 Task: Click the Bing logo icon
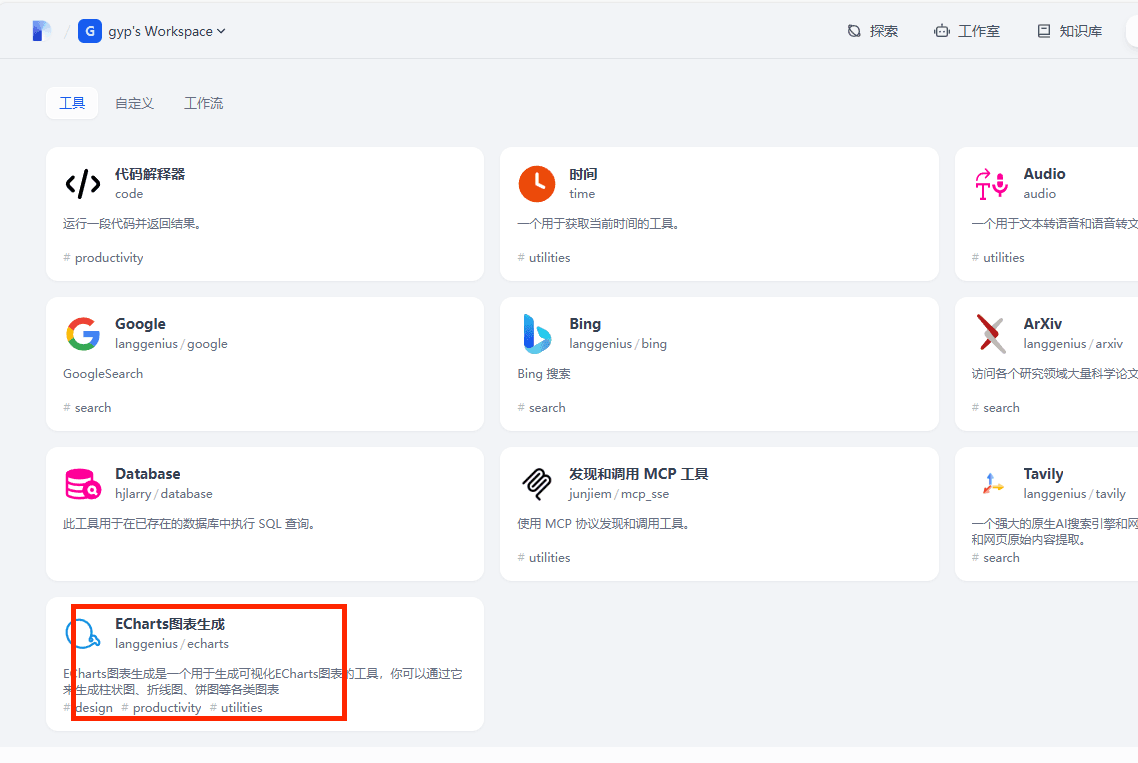point(537,334)
